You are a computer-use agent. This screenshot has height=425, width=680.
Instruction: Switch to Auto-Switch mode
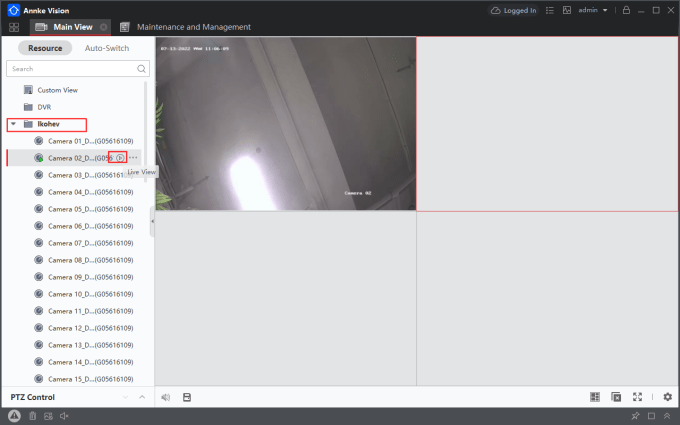pyautogui.click(x=106, y=48)
